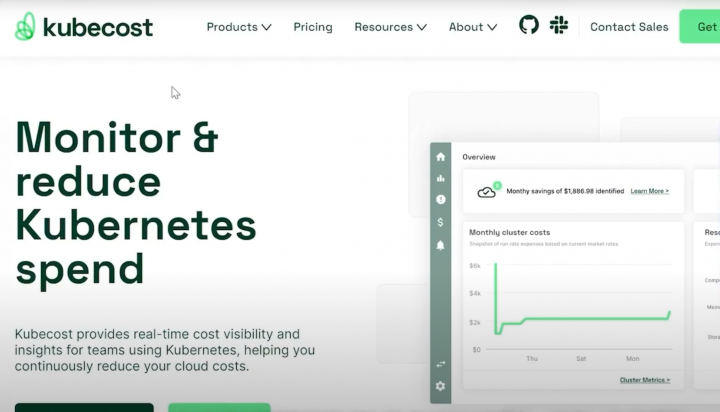720x412 pixels.
Task: Click the bell notifications icon in sidebar
Action: [440, 245]
